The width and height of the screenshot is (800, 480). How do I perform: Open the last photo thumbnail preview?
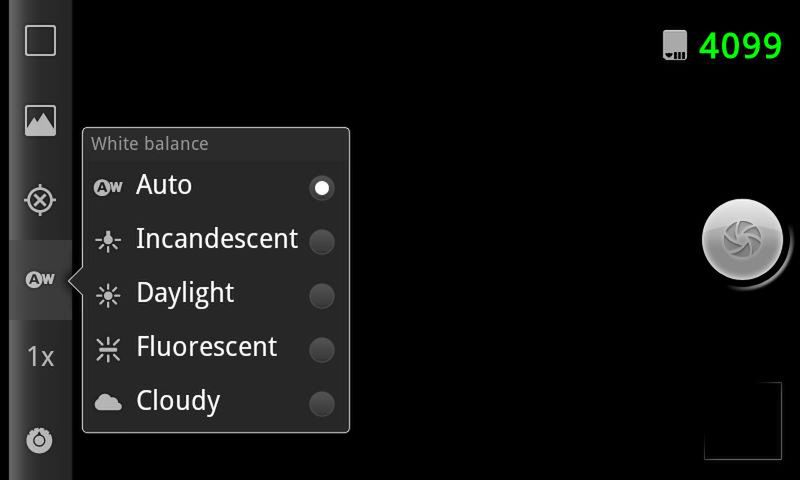[x=742, y=421]
